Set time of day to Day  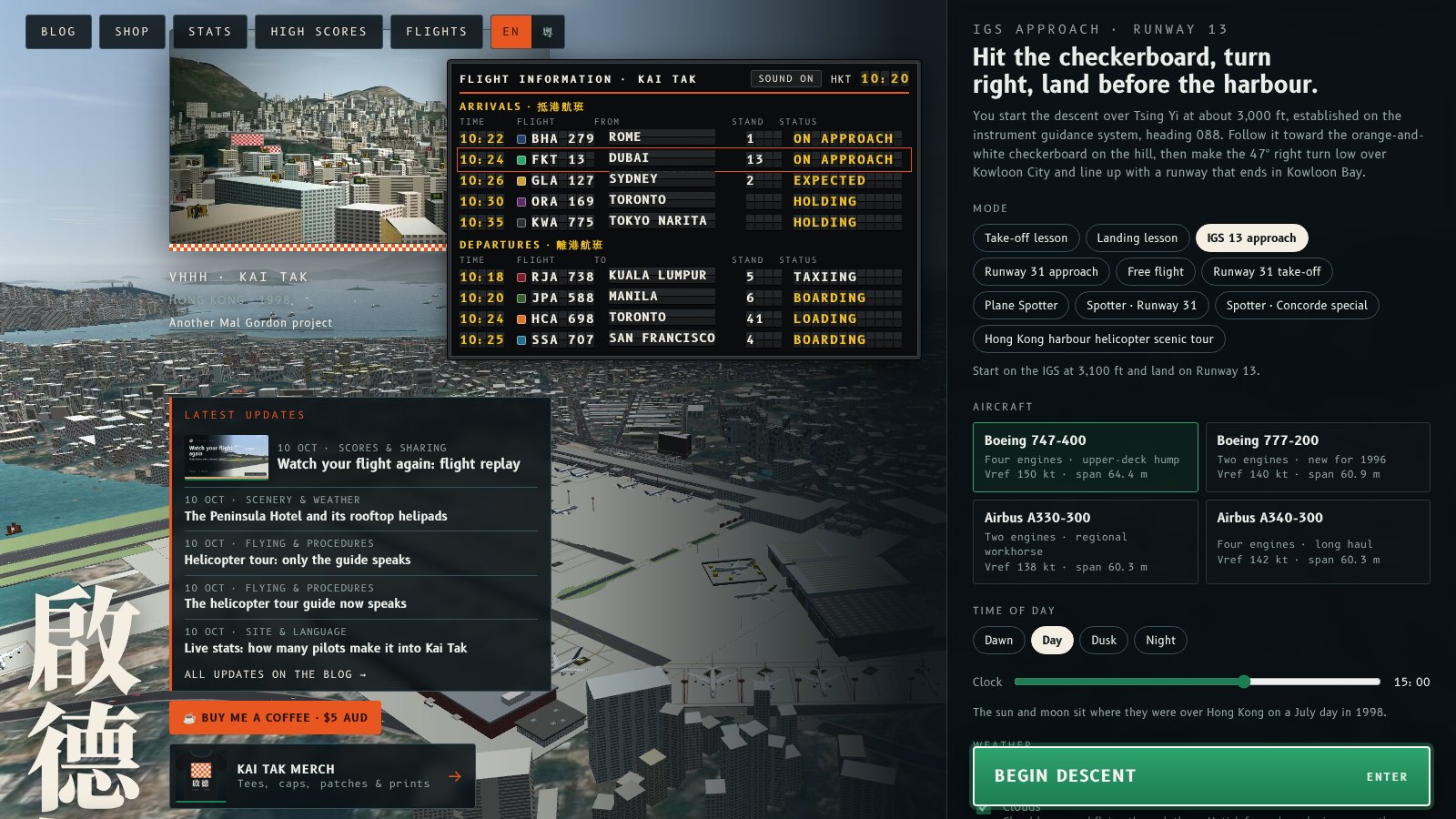coord(1052,641)
